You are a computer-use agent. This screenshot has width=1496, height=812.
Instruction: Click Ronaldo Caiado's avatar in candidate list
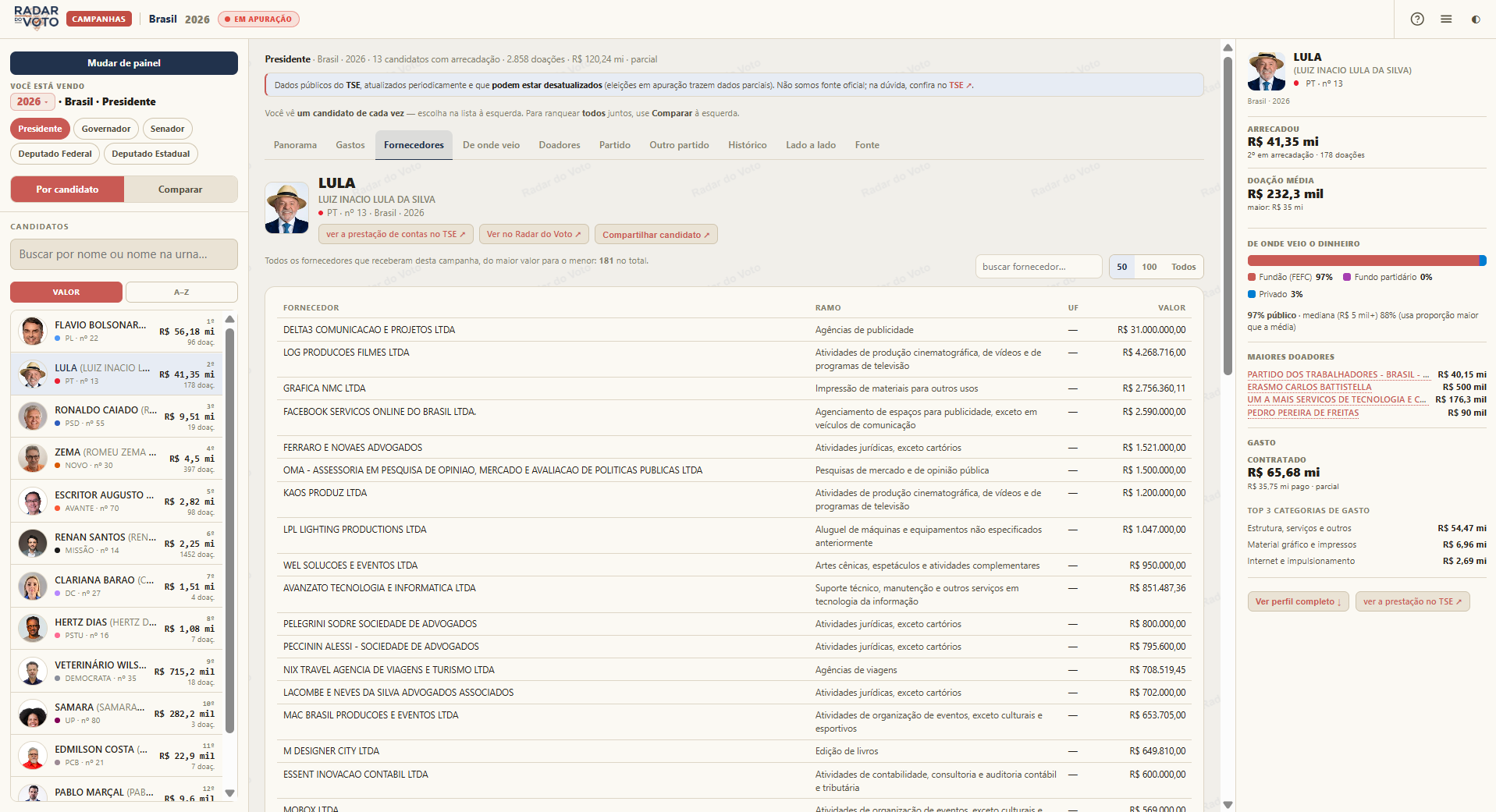(33, 417)
